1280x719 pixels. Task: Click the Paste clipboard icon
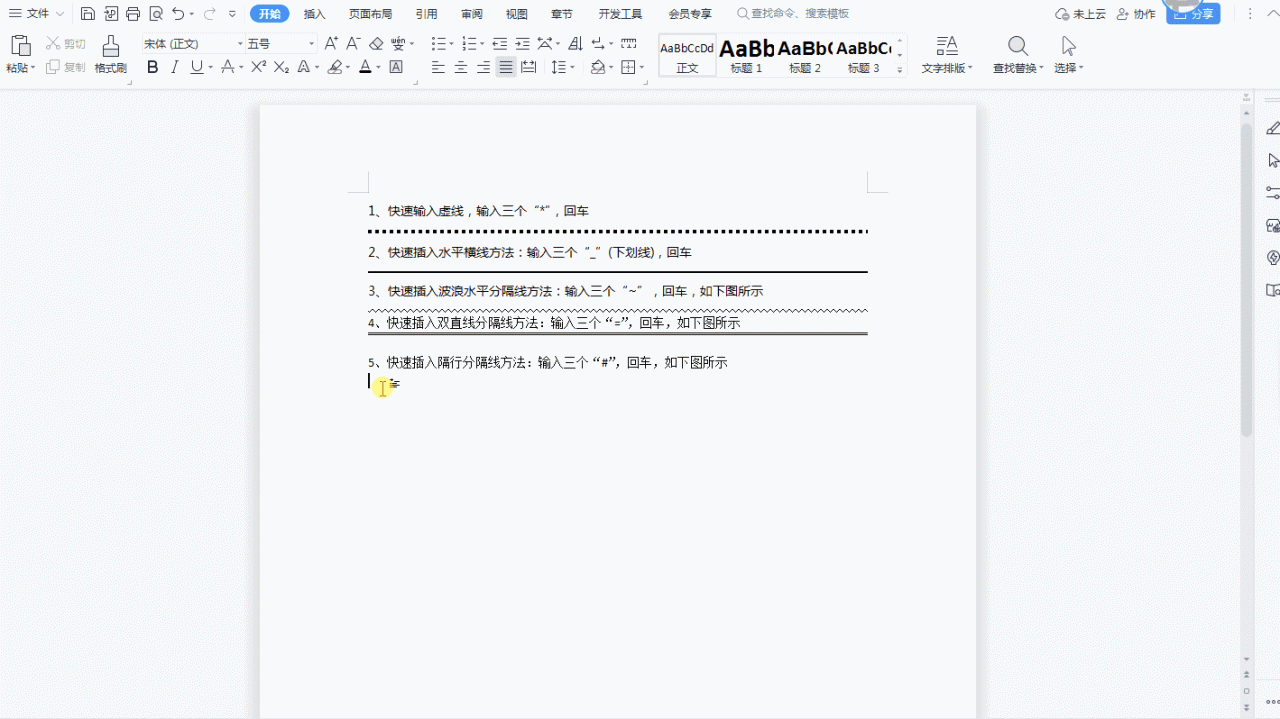(20, 45)
